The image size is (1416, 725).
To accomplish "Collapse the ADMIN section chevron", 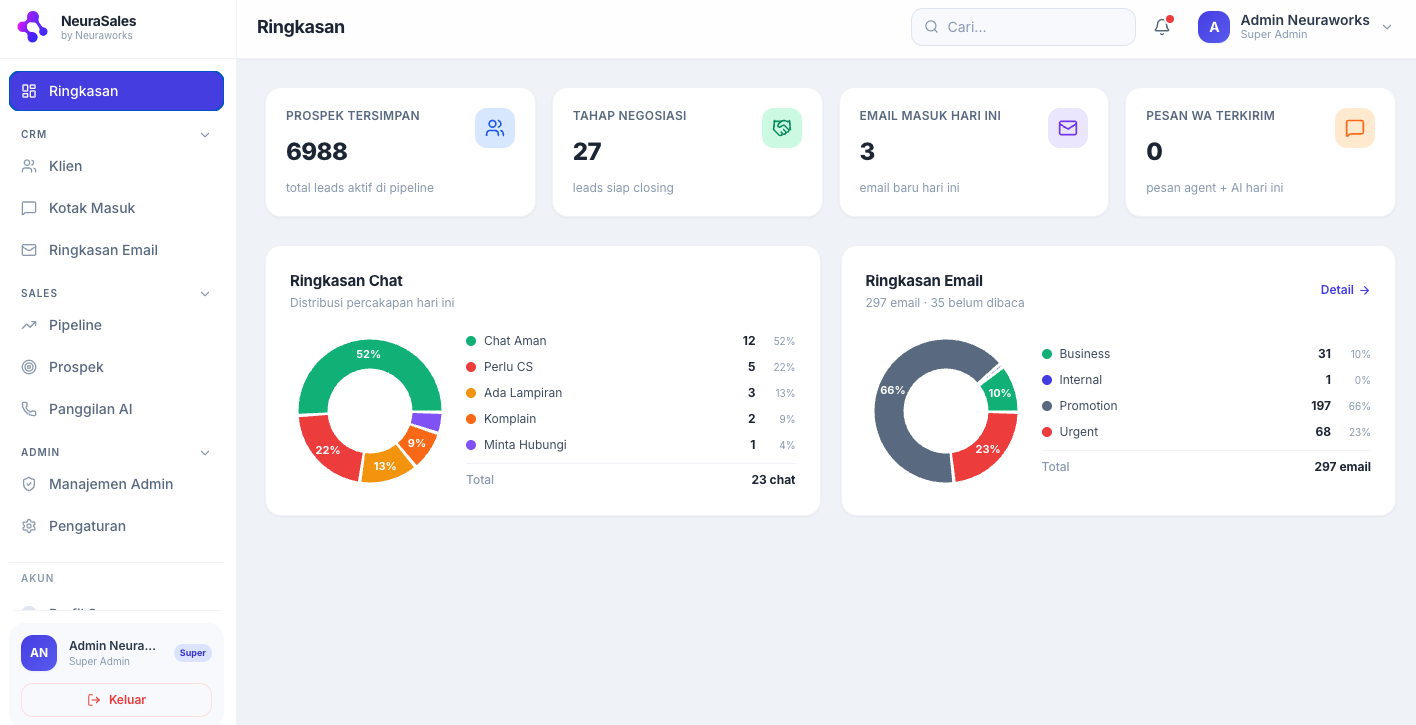I will [x=205, y=452].
